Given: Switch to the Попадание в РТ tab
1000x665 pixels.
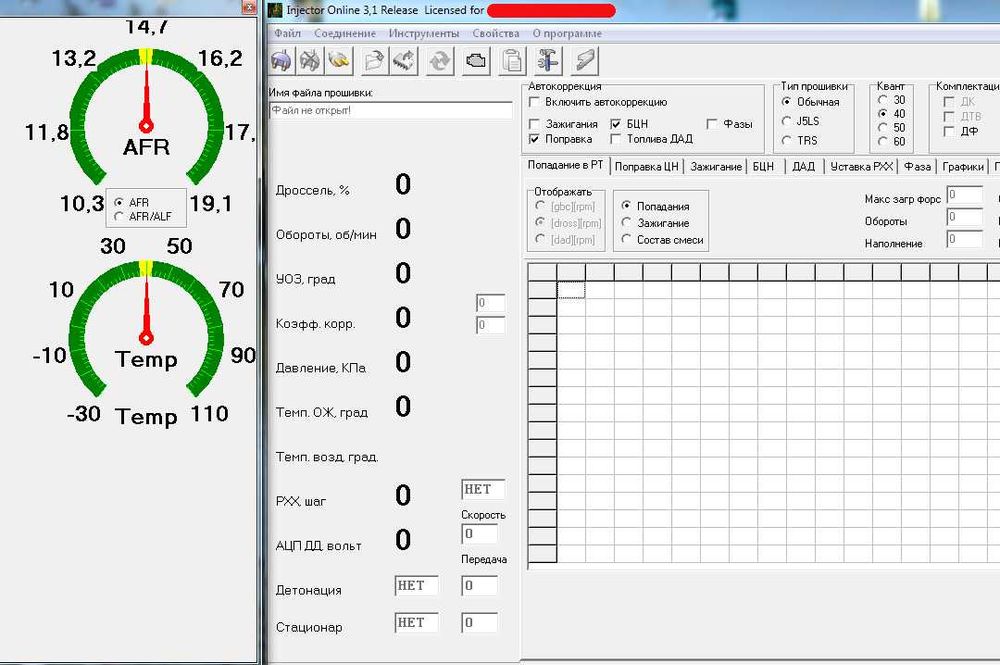Looking at the screenshot, I should pos(565,165).
